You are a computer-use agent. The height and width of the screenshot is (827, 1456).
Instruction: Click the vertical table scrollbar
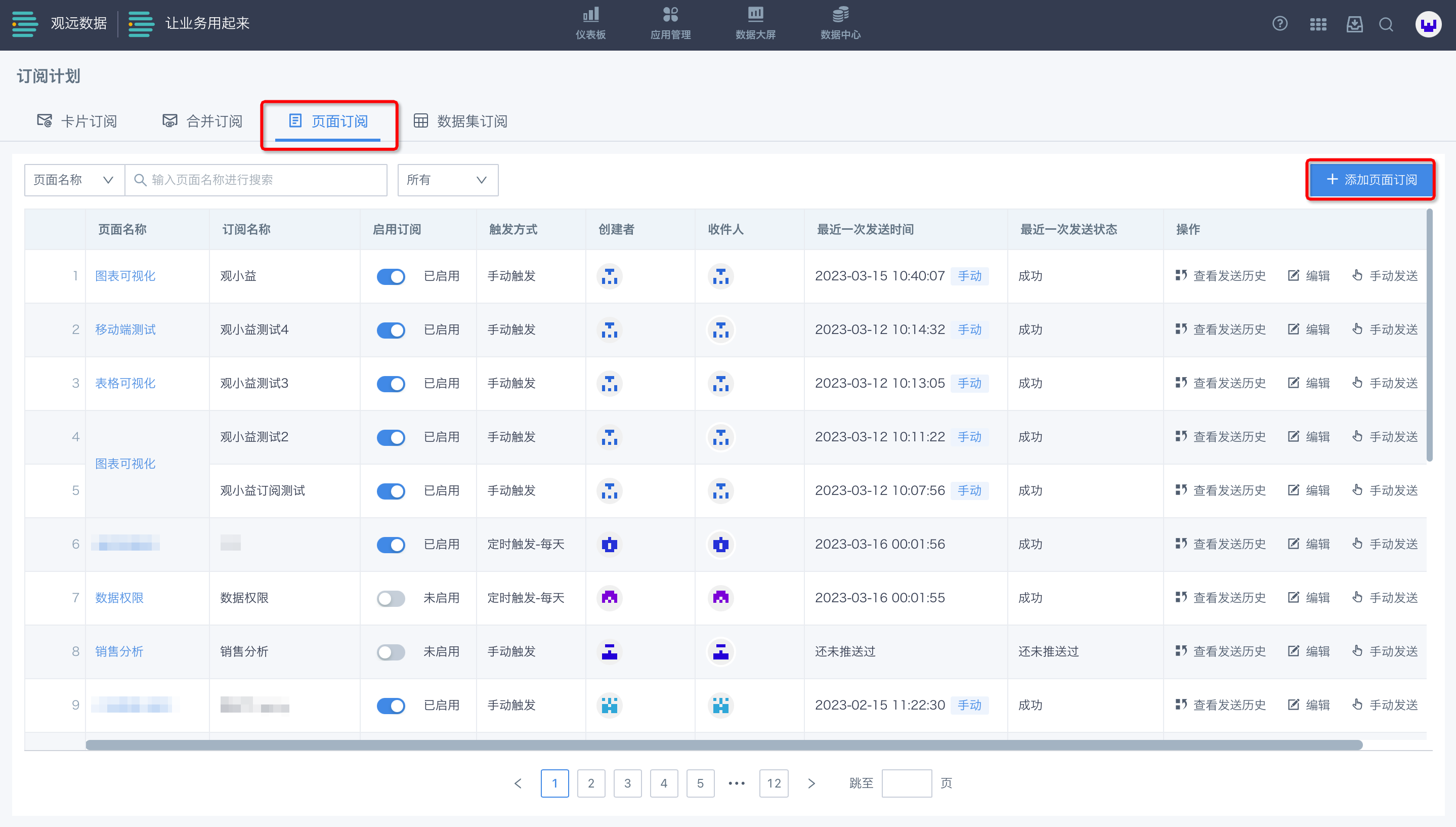click(x=1429, y=335)
